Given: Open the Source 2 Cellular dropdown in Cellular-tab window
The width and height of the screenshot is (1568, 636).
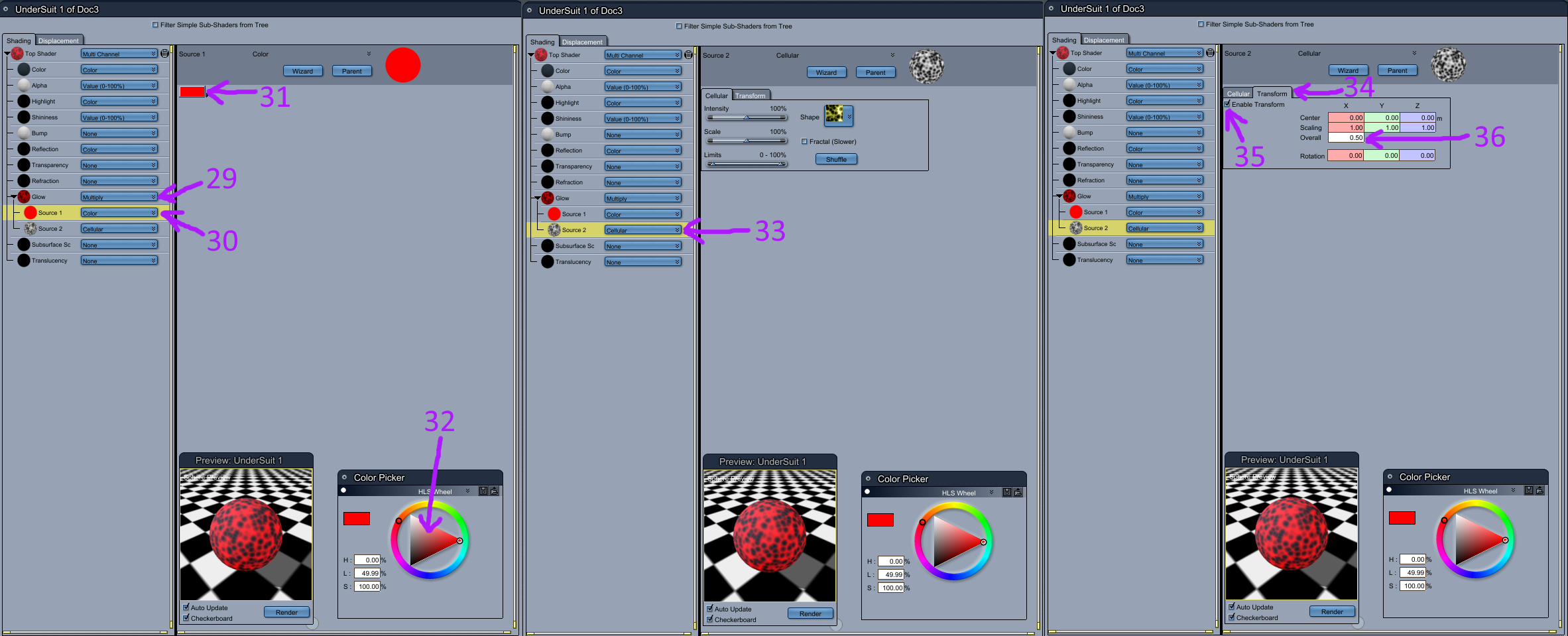Looking at the screenshot, I should 643,230.
